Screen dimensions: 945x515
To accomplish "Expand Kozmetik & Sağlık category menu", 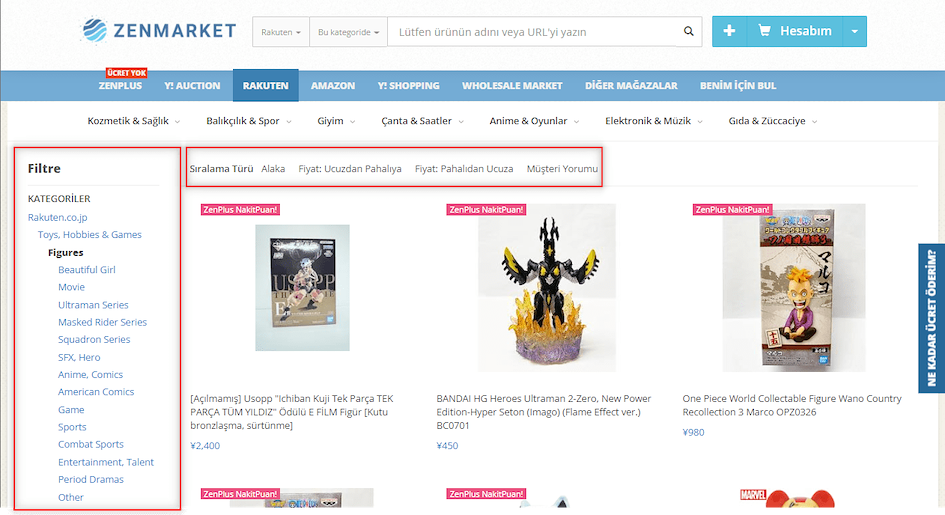I will [134, 121].
